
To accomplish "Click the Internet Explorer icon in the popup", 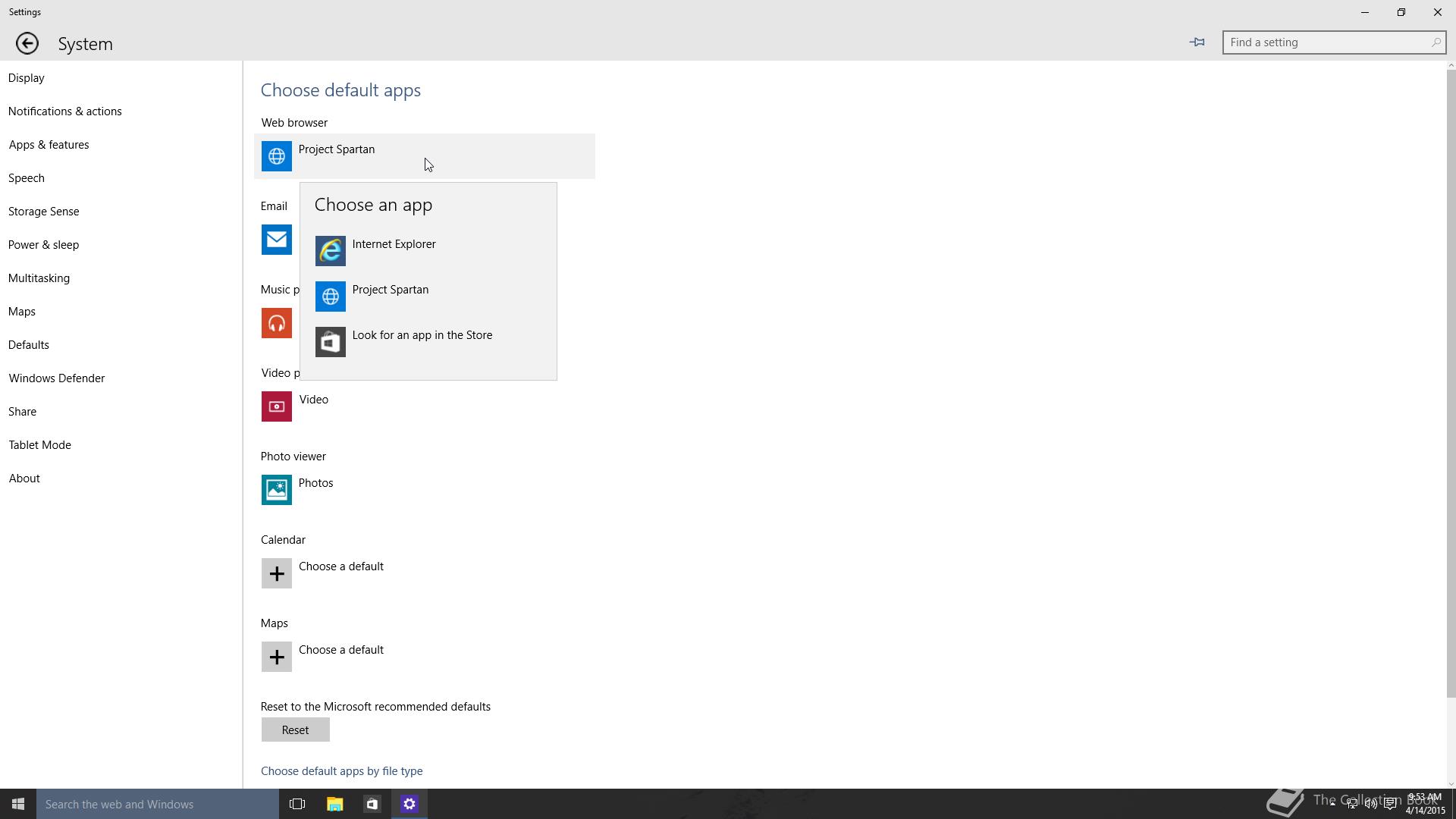I will click(x=331, y=251).
